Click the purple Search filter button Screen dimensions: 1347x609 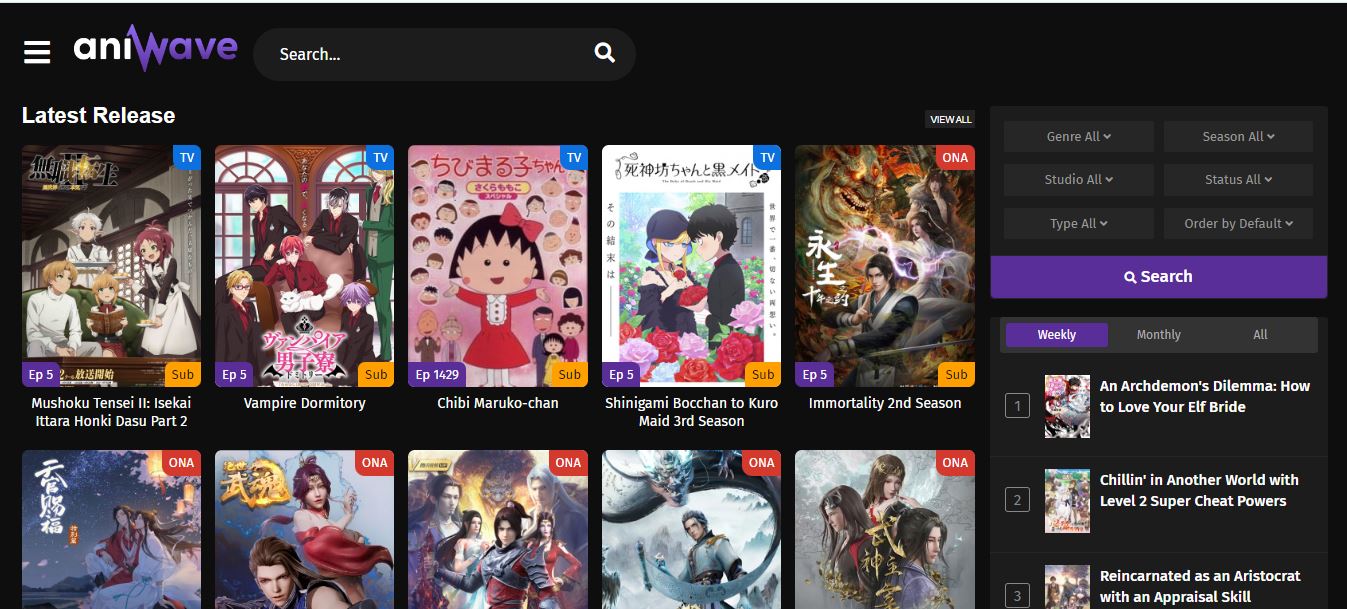[x=1159, y=276]
